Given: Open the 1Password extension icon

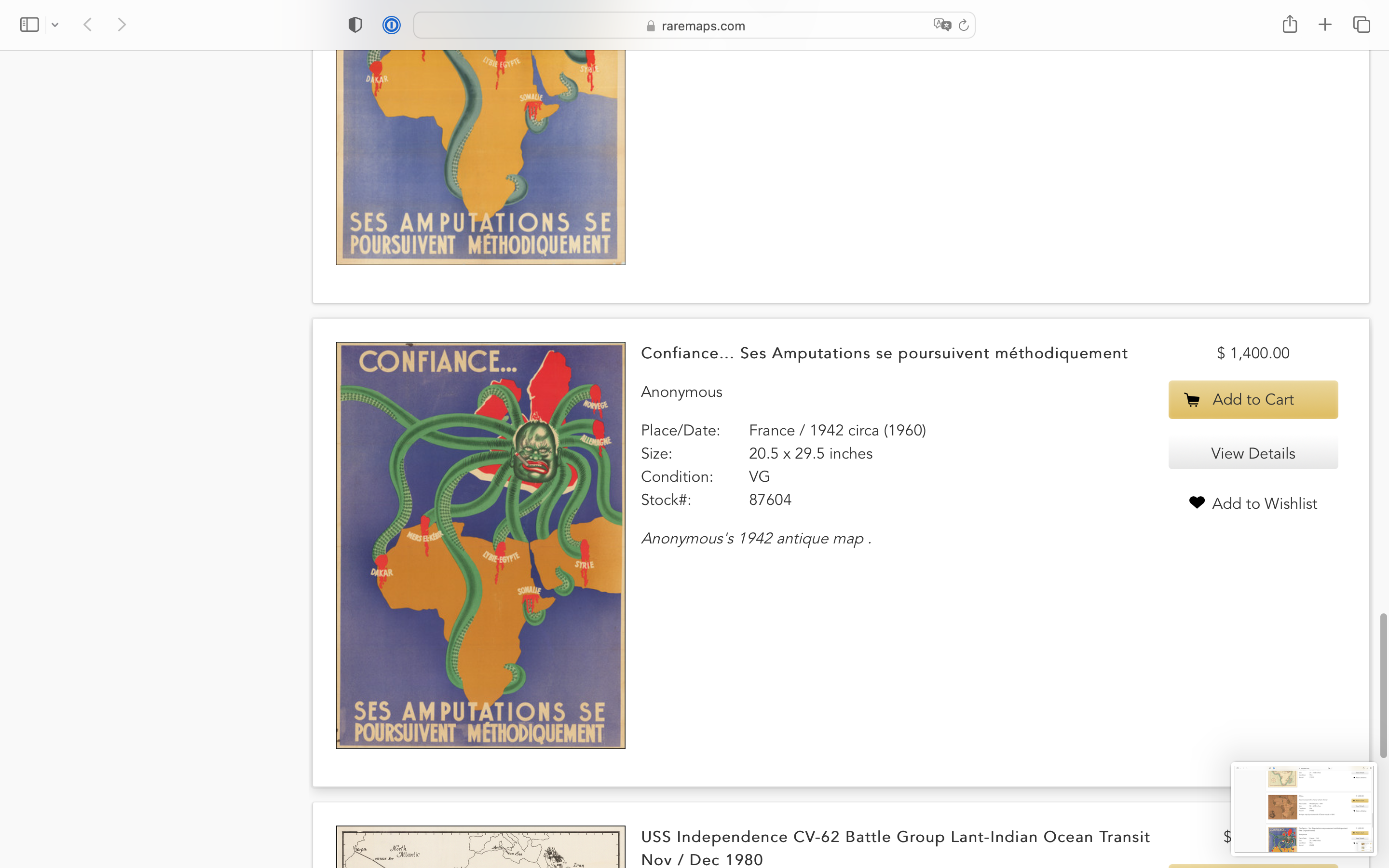Looking at the screenshot, I should pyautogui.click(x=392, y=25).
